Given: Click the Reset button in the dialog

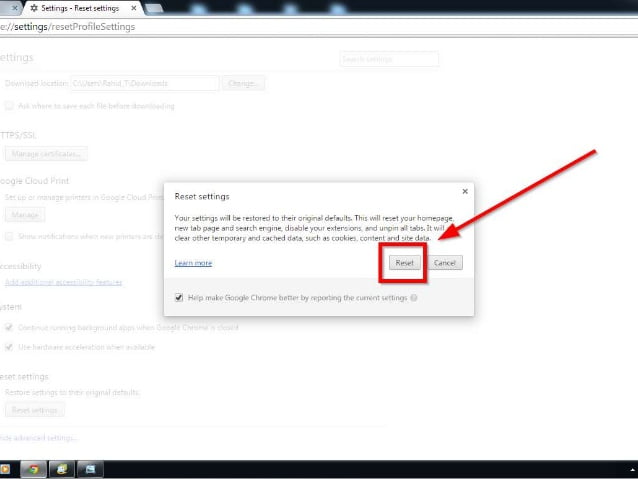Looking at the screenshot, I should (404, 262).
